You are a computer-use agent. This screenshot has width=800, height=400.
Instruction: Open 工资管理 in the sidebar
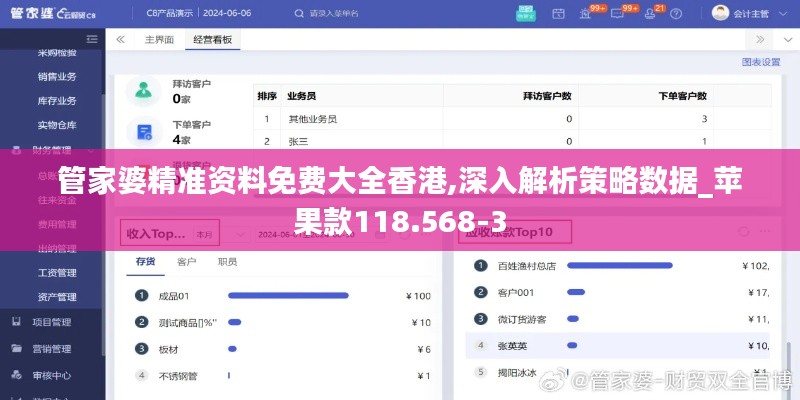(x=57, y=272)
